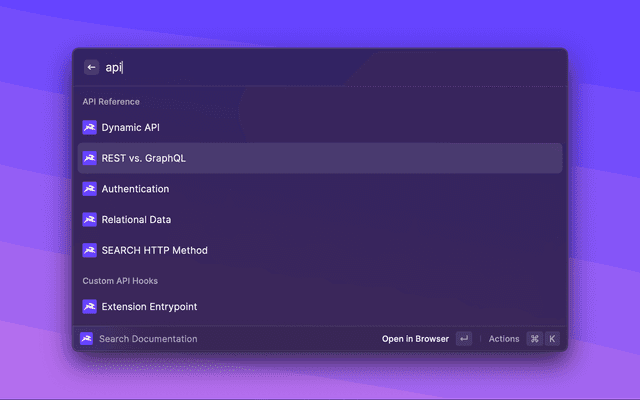Select the REST vs. GraphQL entry
This screenshot has height=400, width=640.
point(320,158)
